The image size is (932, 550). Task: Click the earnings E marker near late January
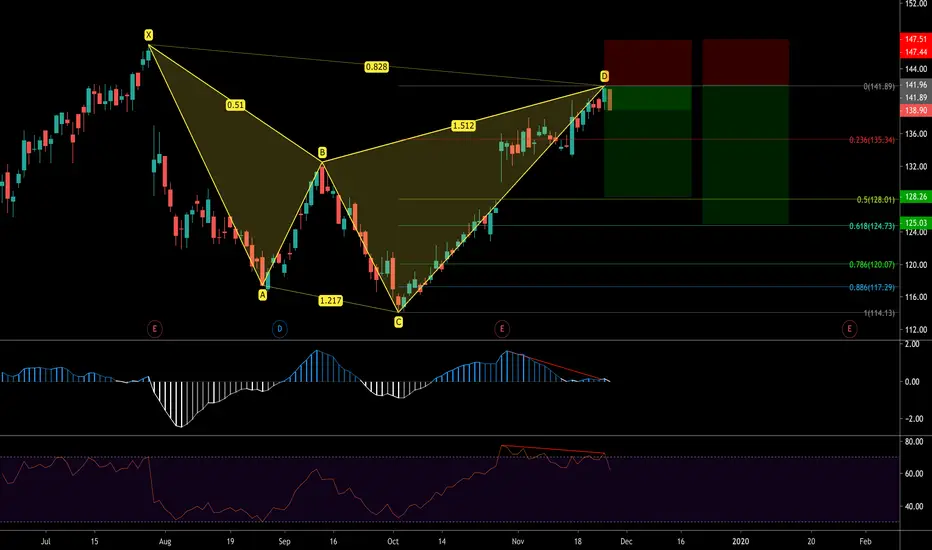click(849, 328)
